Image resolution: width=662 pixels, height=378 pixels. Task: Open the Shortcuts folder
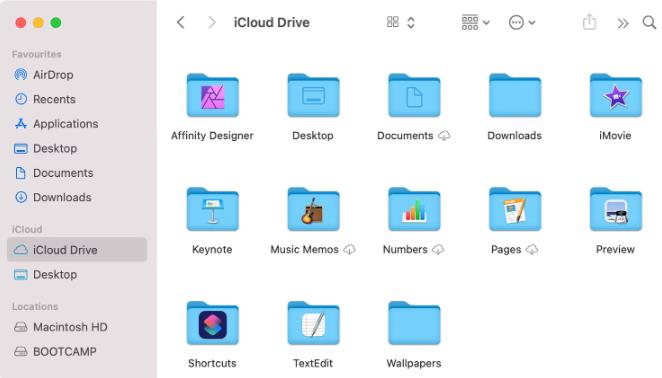(x=212, y=323)
